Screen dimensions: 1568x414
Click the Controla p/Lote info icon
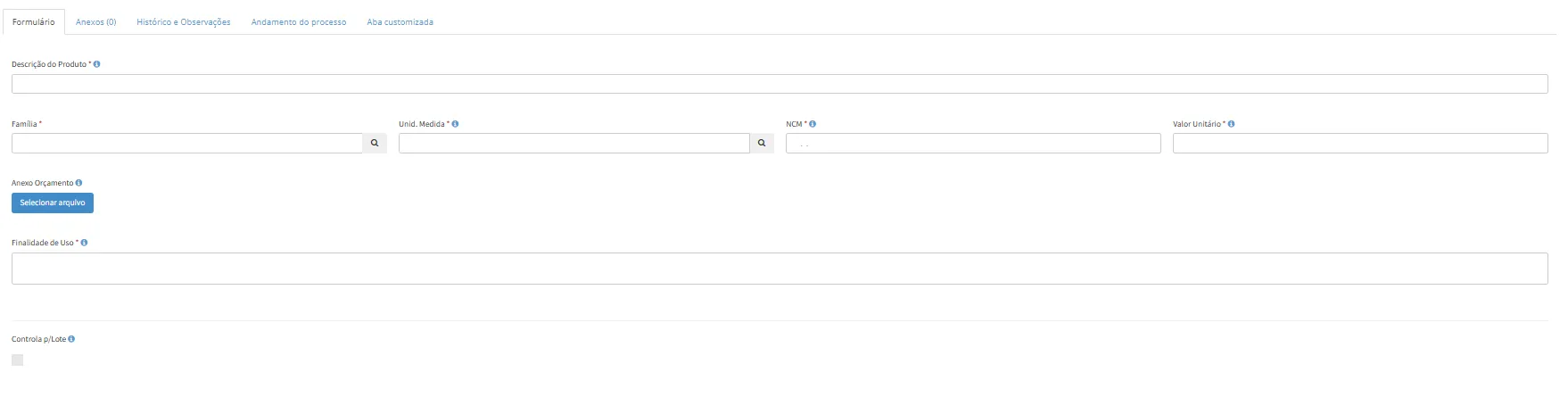71,339
